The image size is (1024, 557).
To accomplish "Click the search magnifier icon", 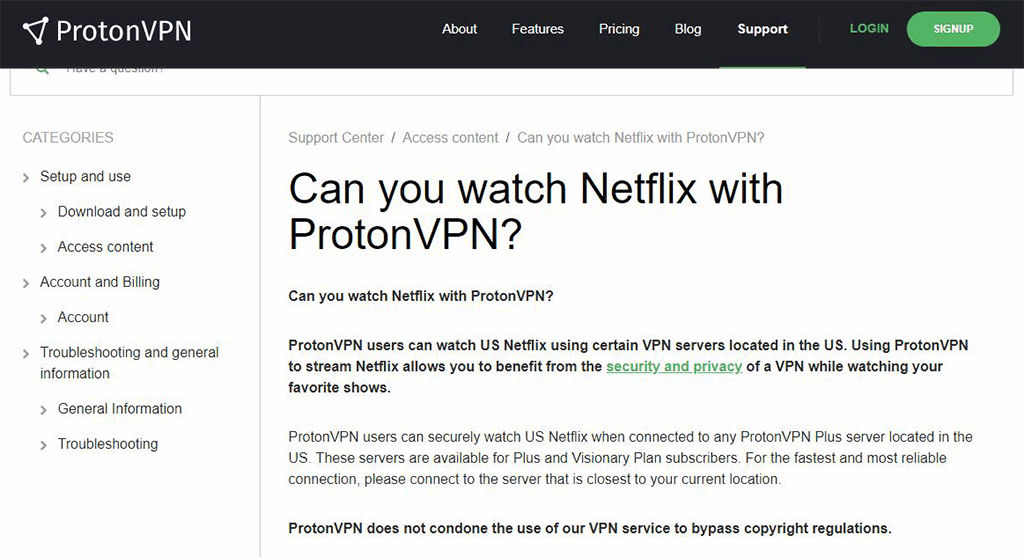I will [x=42, y=69].
